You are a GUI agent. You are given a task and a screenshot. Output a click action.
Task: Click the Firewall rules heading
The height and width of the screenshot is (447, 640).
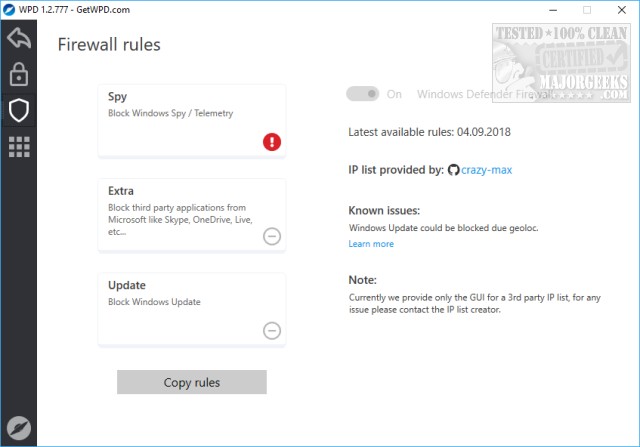pos(109,45)
